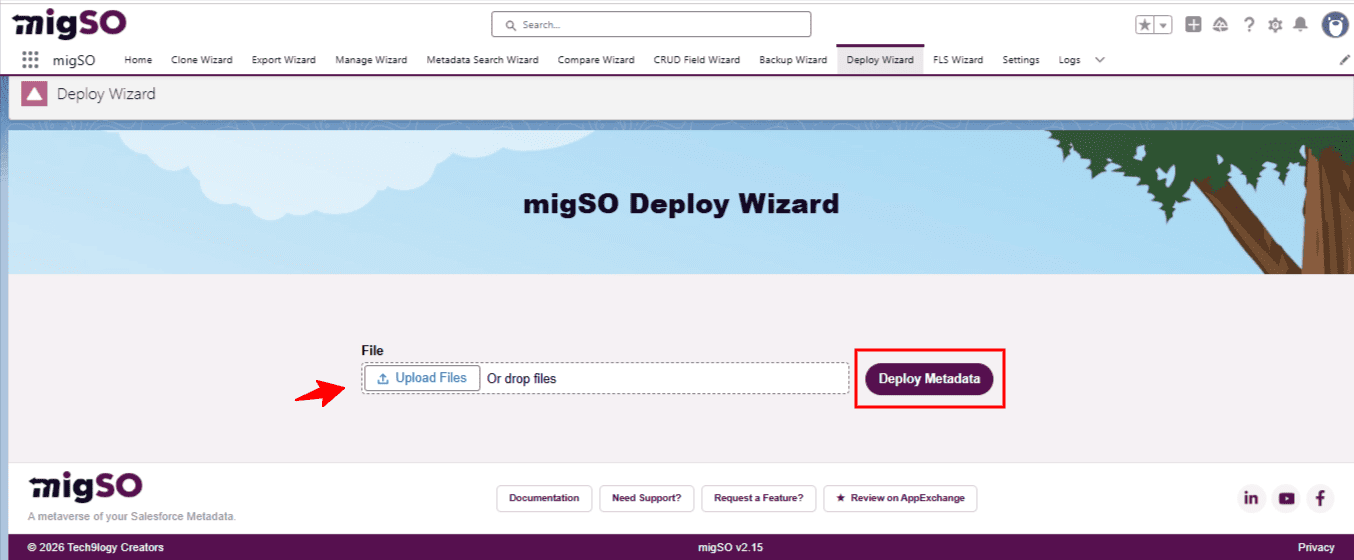The height and width of the screenshot is (560, 1354).
Task: Open the Setup gear icon
Action: pos(1275,25)
